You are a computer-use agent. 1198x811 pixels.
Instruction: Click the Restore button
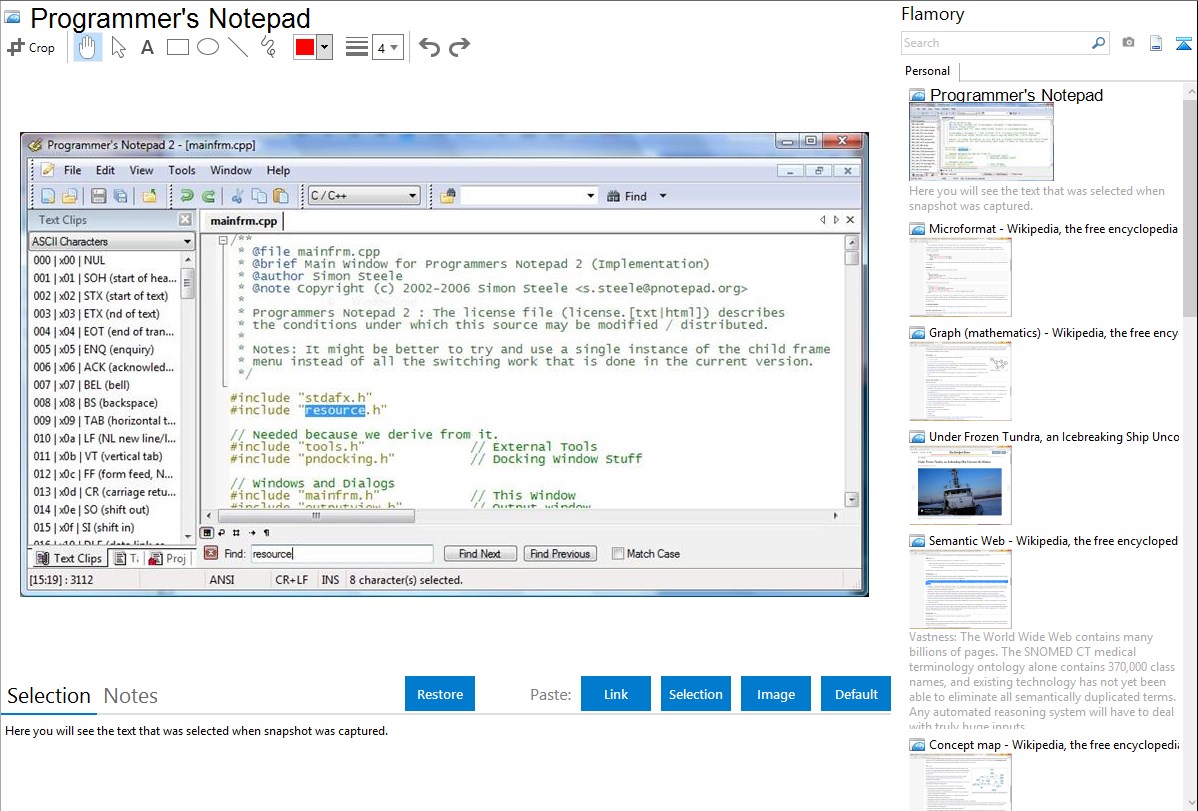click(440, 694)
